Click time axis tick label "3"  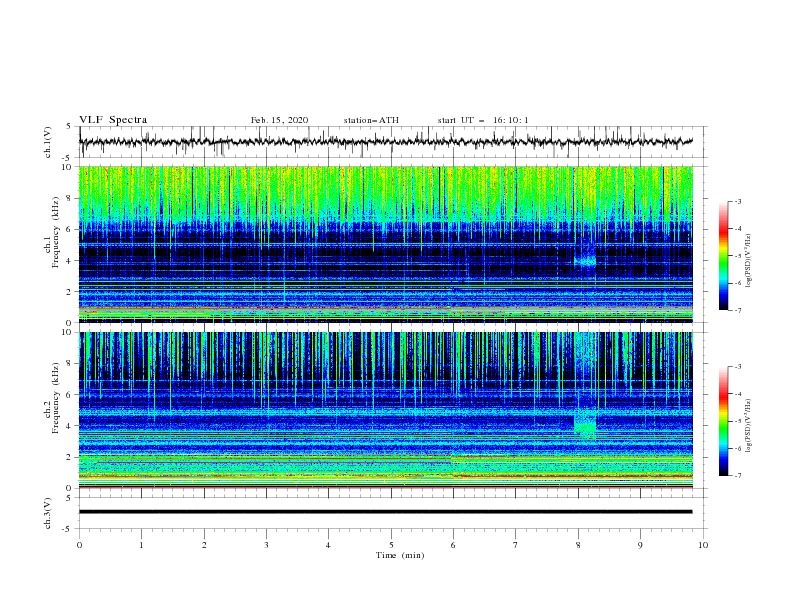tap(266, 545)
